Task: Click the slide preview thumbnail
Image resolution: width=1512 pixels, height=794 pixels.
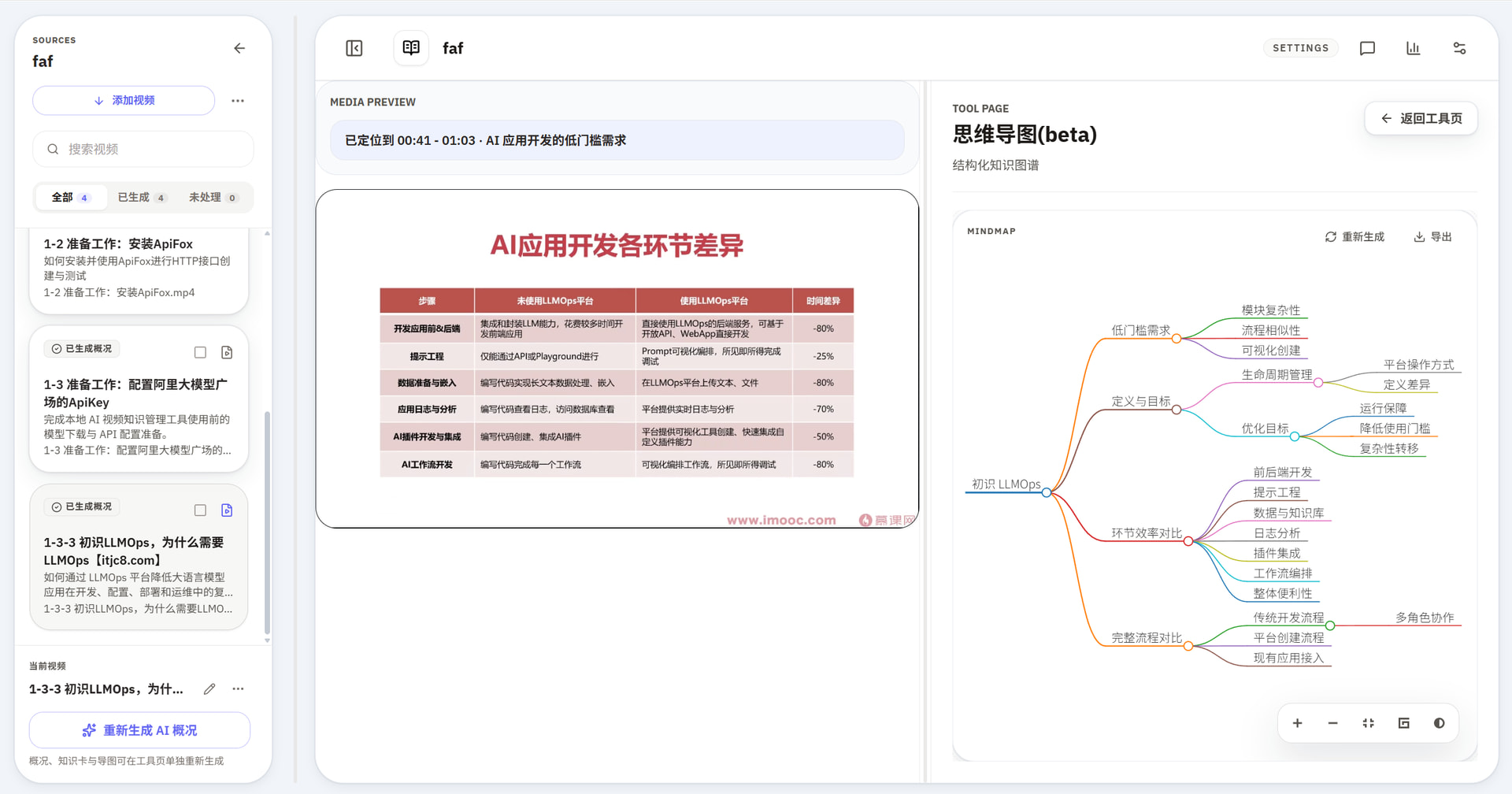Action: (617, 358)
